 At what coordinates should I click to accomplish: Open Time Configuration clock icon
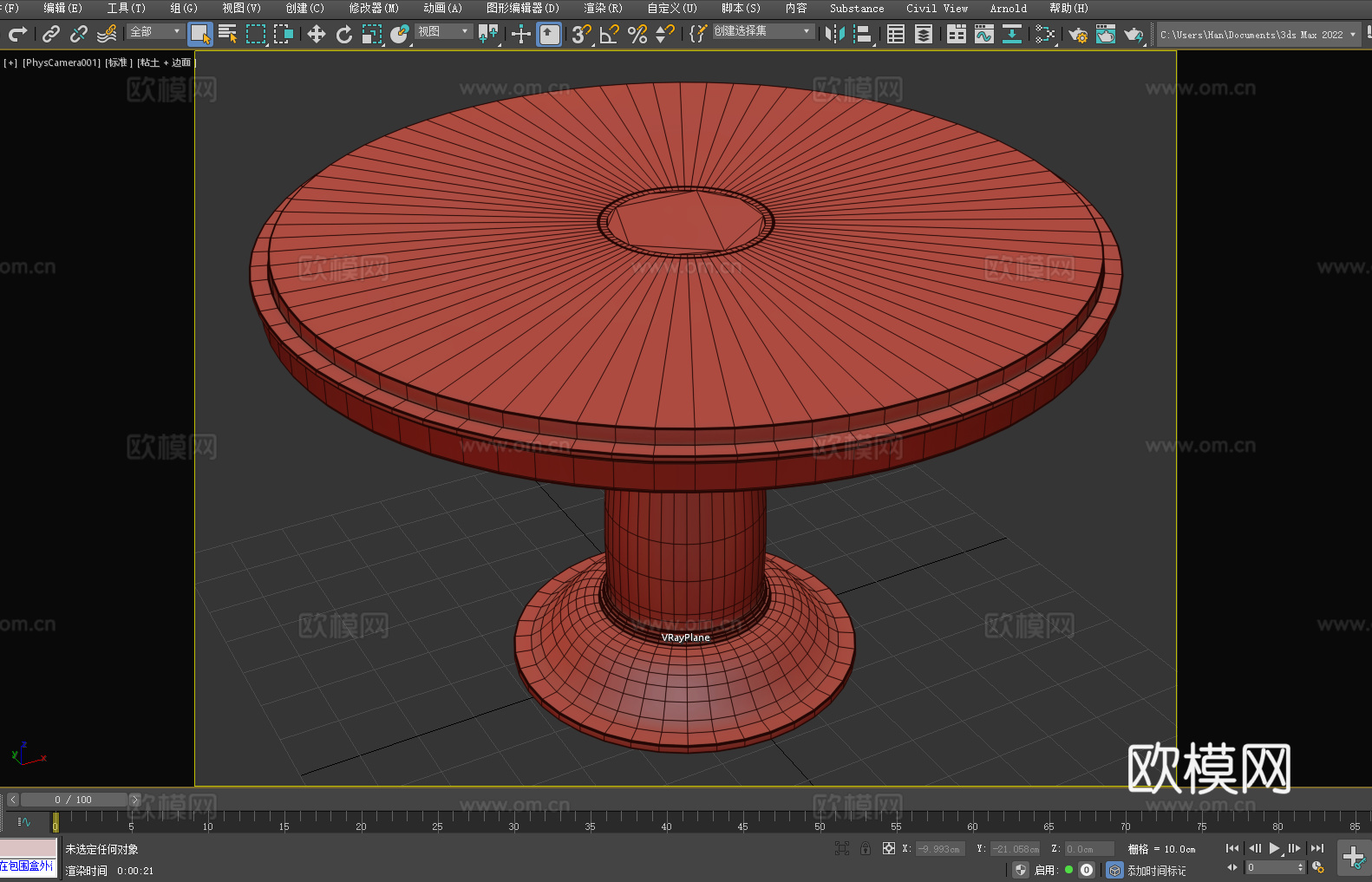pos(1318,867)
